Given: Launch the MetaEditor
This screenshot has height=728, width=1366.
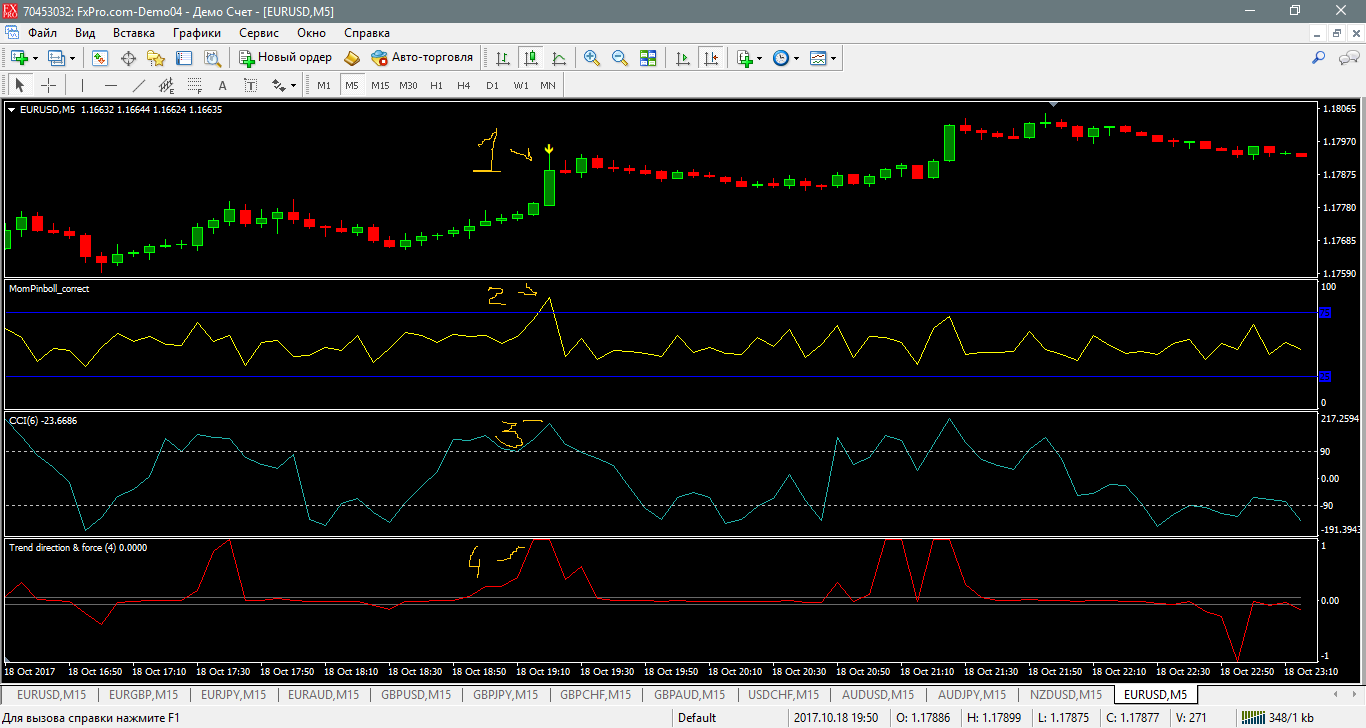Looking at the screenshot, I should tap(352, 58).
